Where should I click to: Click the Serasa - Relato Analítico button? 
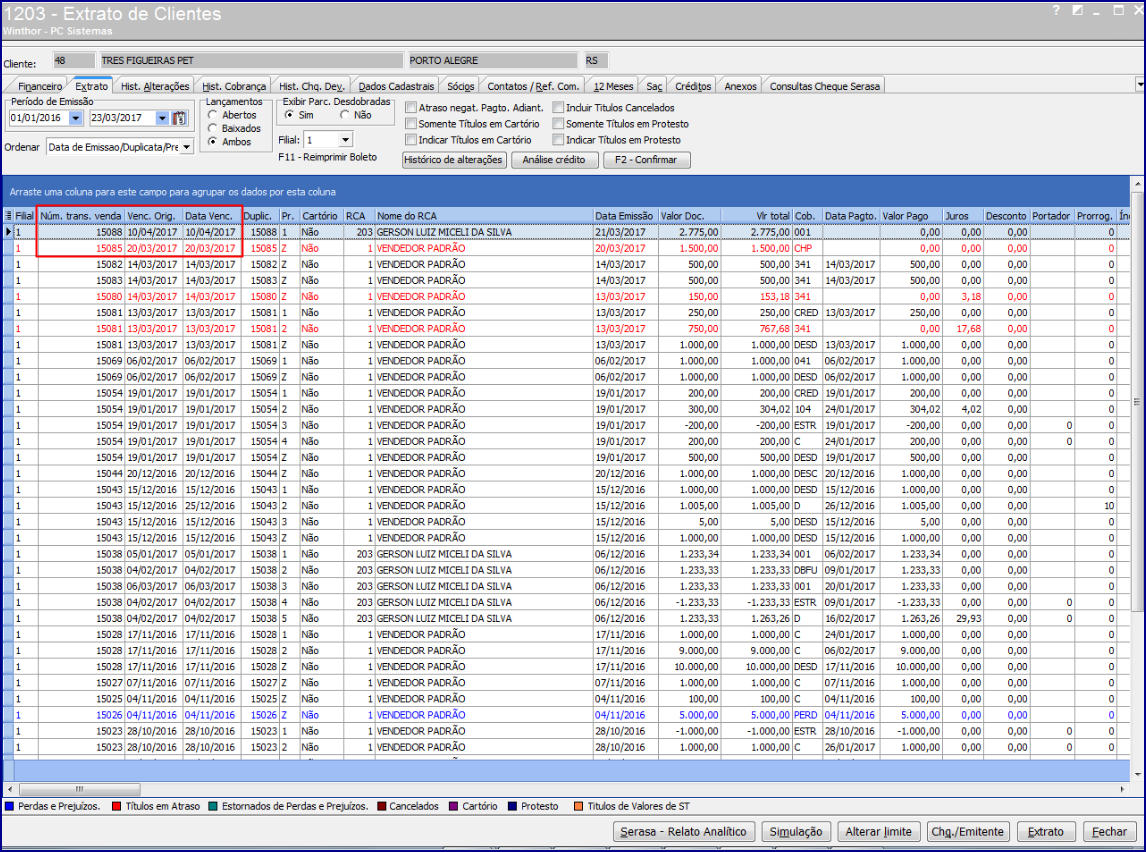point(683,832)
